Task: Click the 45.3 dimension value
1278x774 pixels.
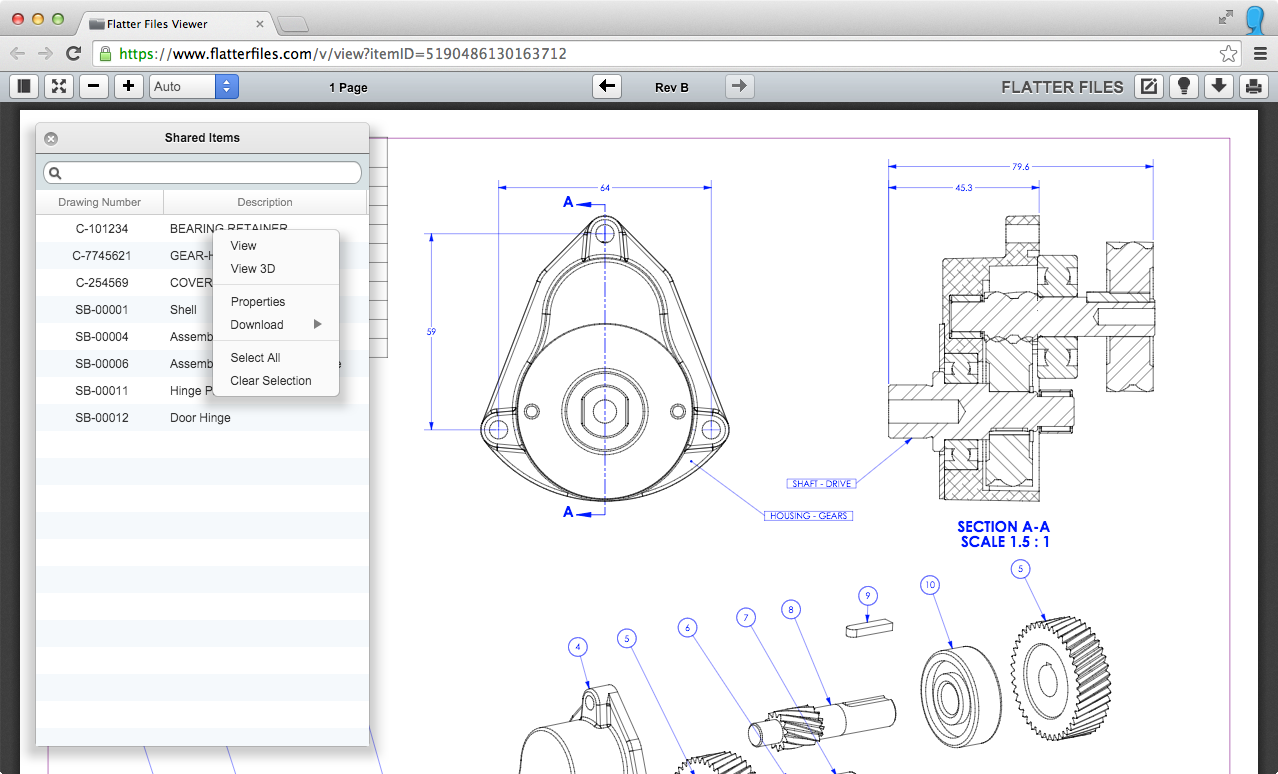Action: coord(964,187)
